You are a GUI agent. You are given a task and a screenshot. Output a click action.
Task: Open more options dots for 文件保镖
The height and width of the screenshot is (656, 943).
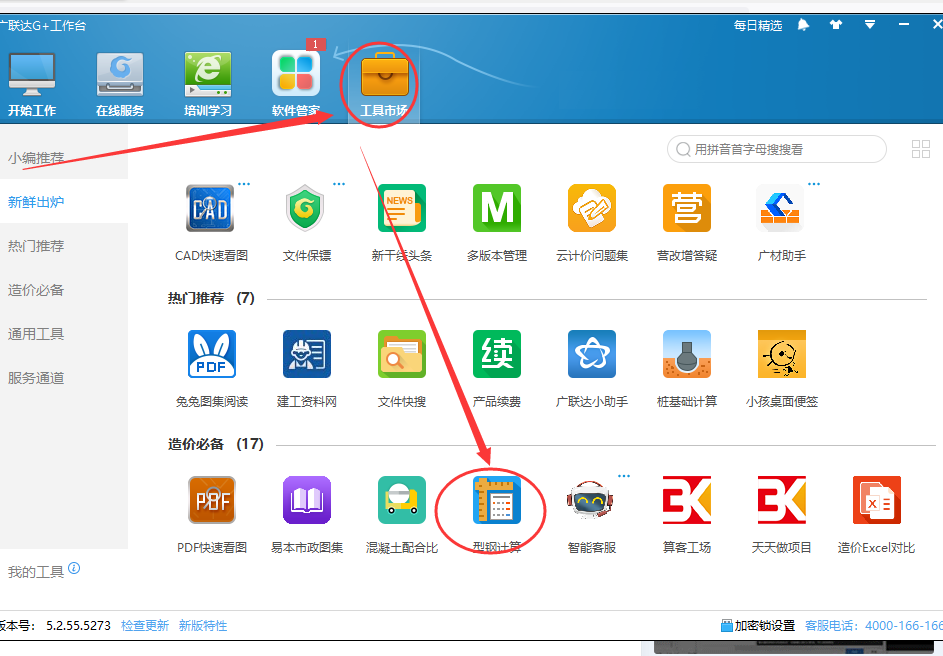point(339,184)
